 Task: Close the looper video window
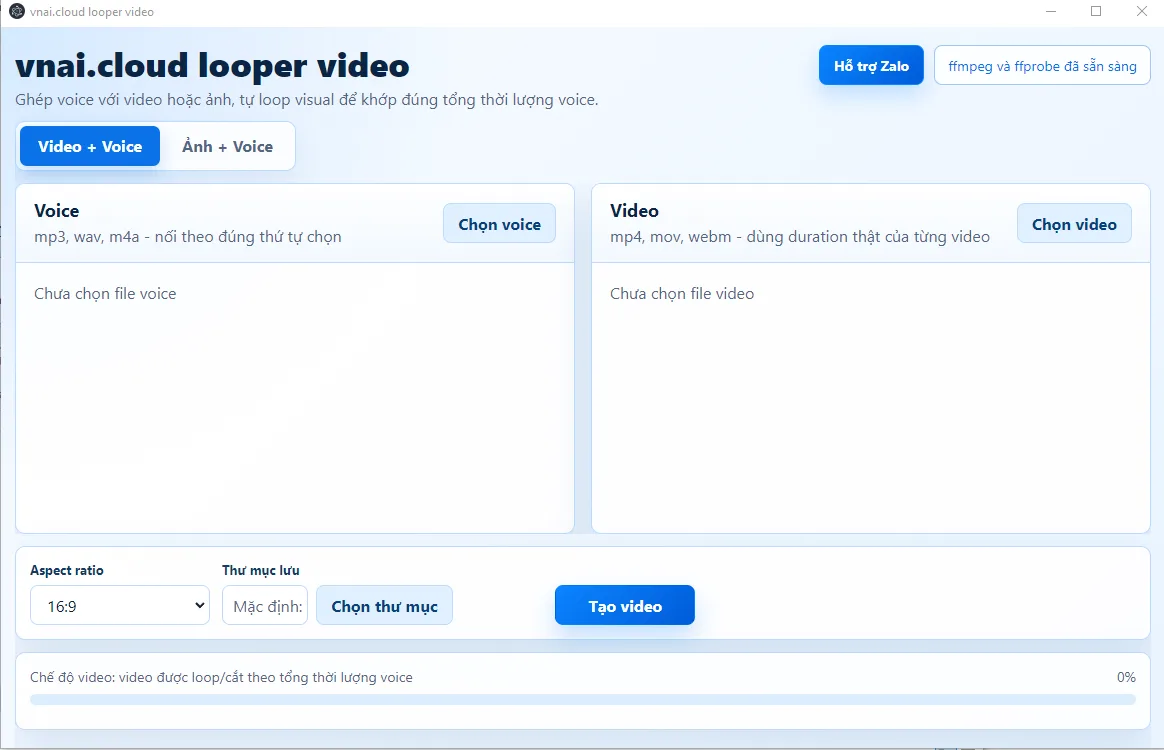(1142, 12)
